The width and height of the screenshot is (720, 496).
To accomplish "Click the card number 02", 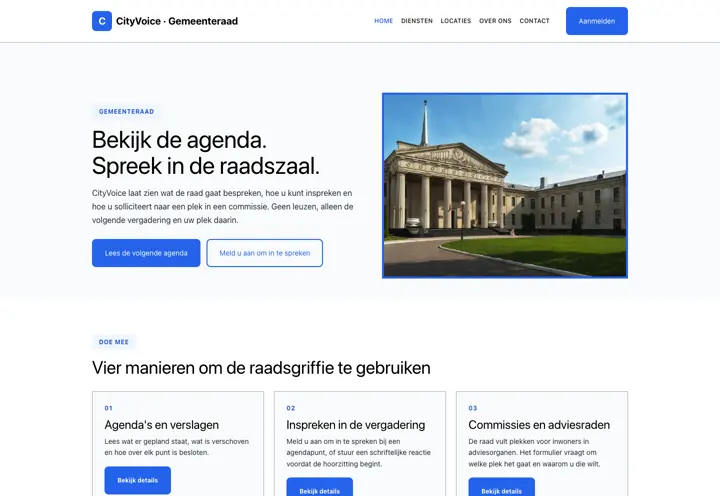I will [291, 408].
